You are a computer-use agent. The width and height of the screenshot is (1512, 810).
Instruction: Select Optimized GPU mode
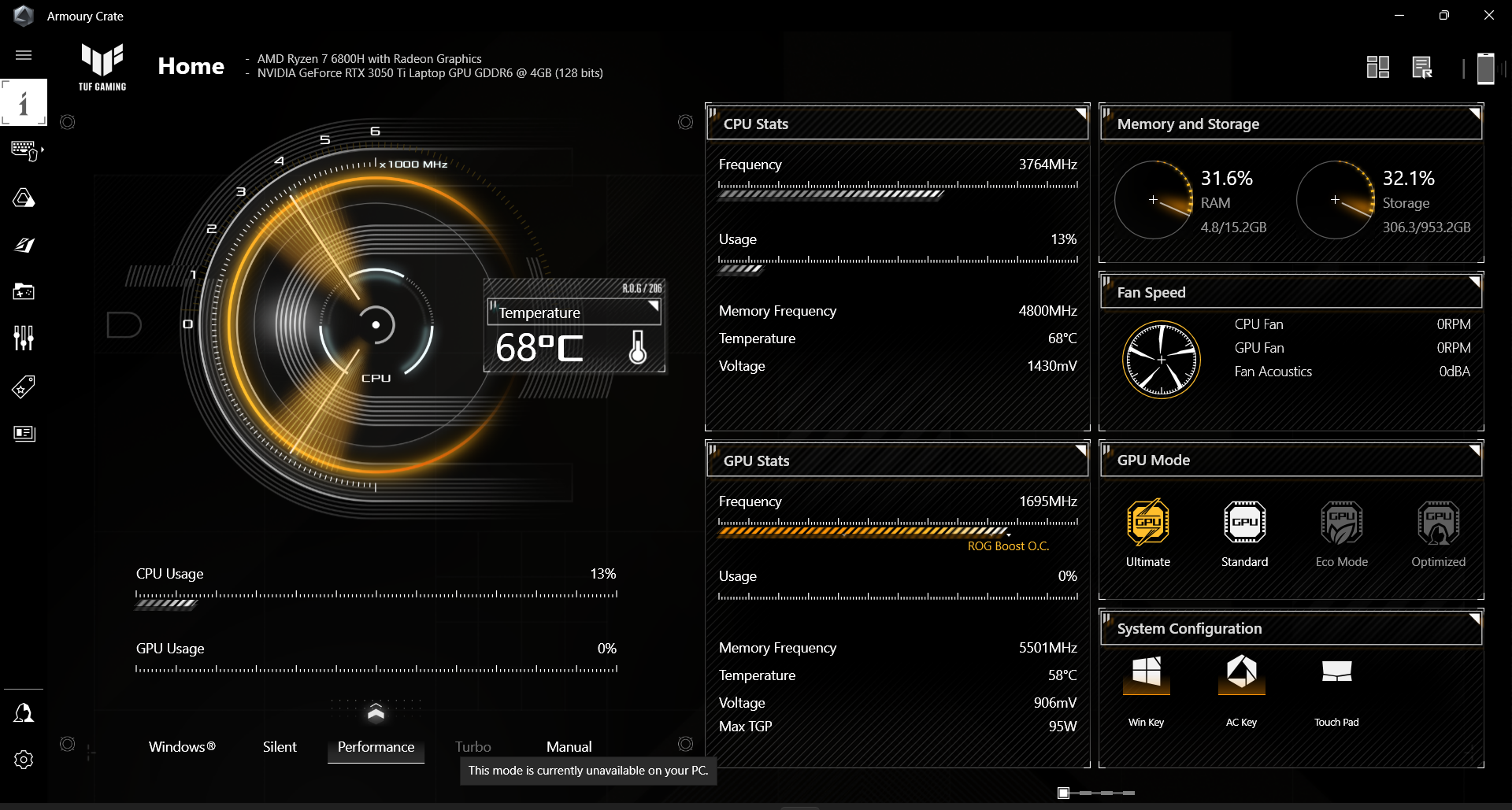pos(1439,534)
